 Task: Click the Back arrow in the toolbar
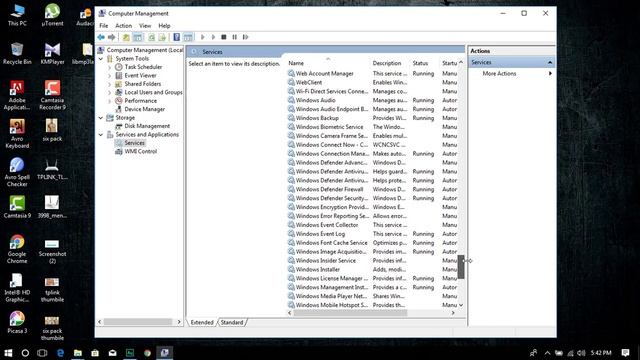(x=101, y=37)
